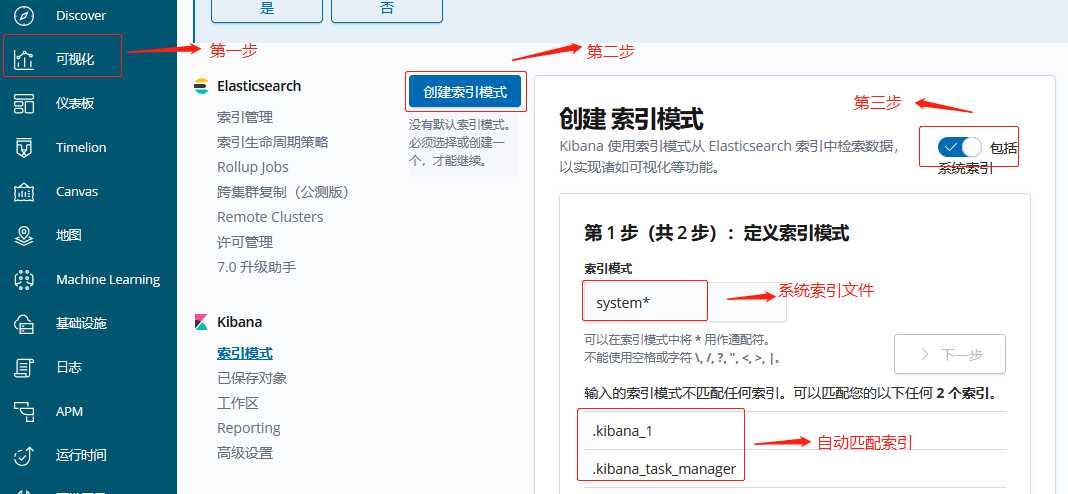Click the 创建 索引模式 heading
Screen dimensions: 1068x494
point(631,119)
